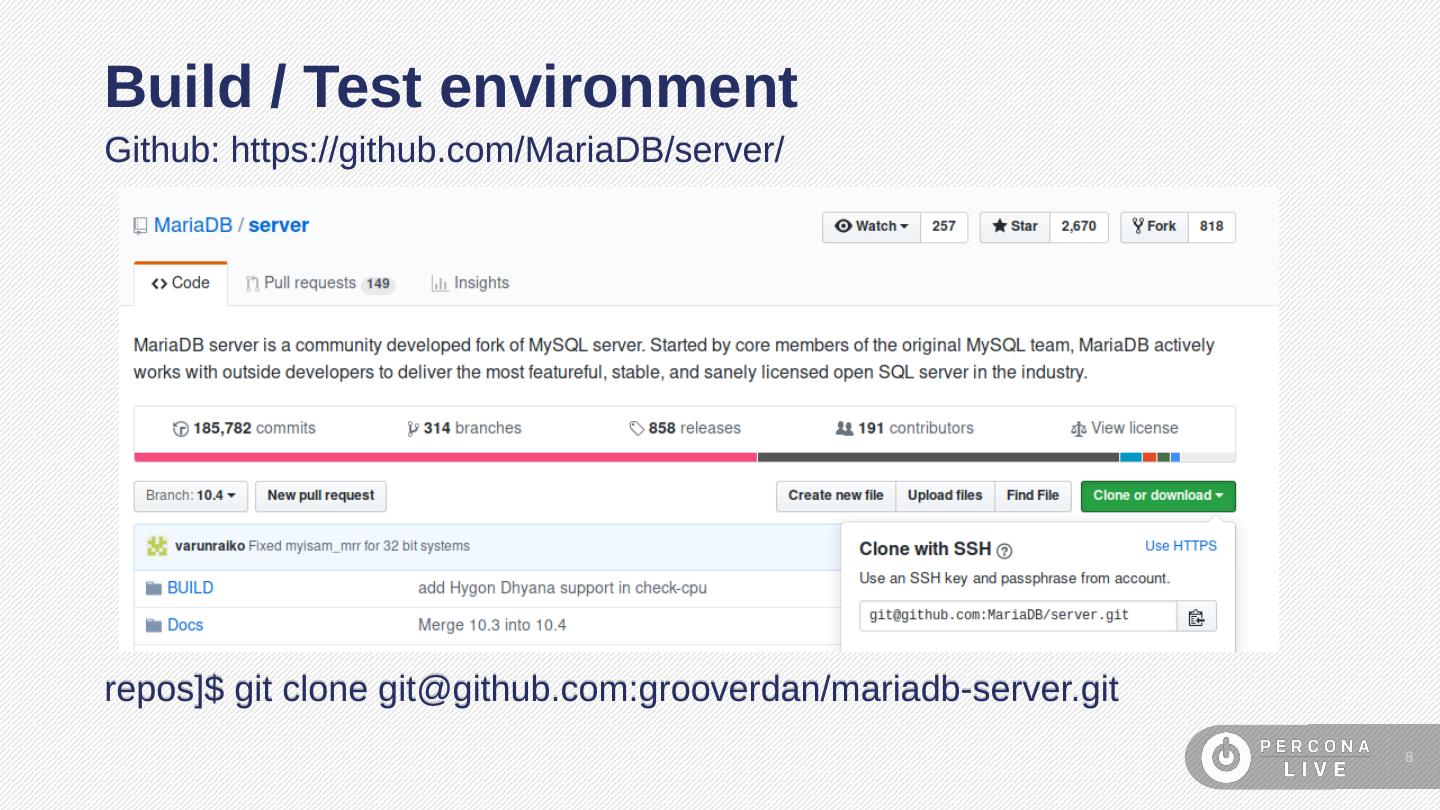Click the Find File button
Viewport: 1440px width, 810px height.
1033,497
